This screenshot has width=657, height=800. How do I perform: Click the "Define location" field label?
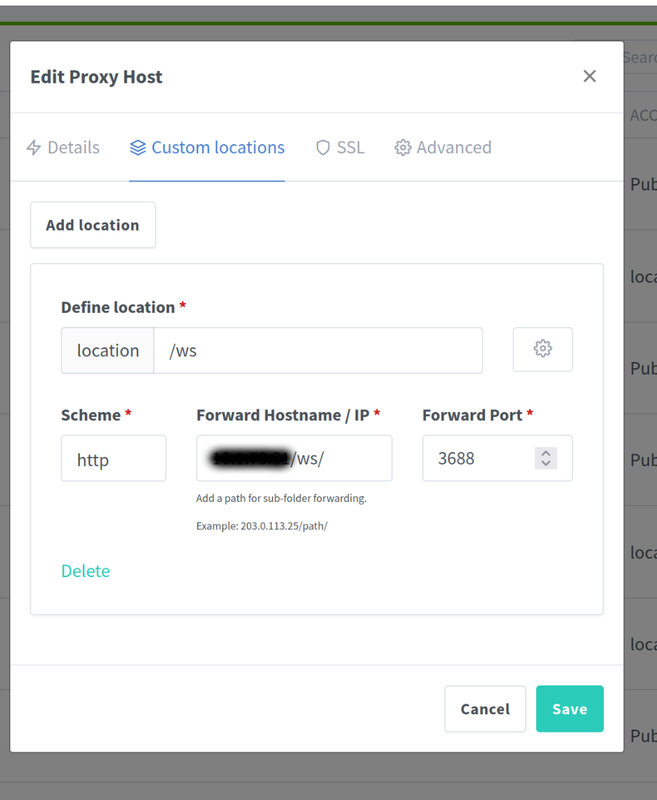pyautogui.click(x=118, y=307)
